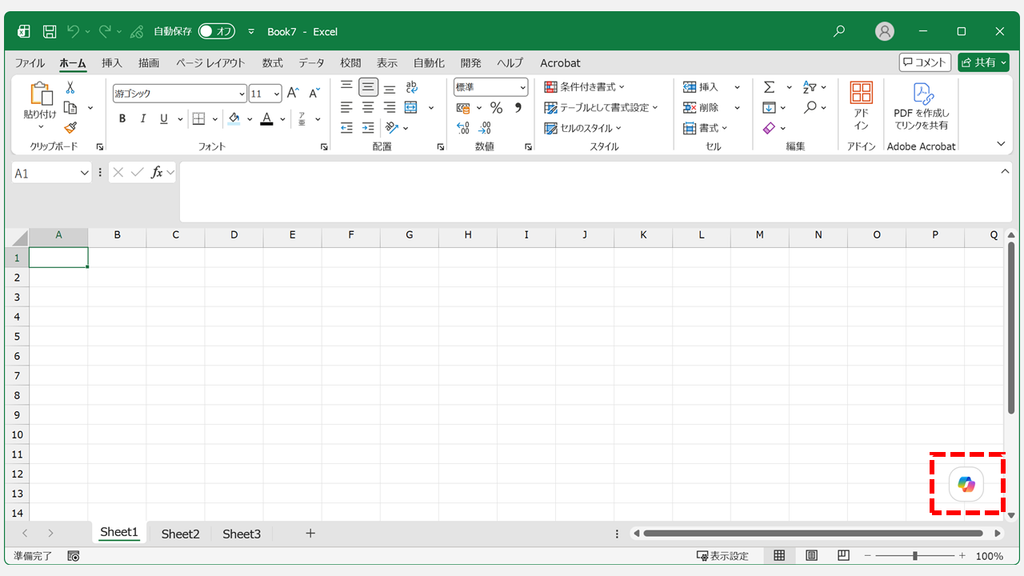Select the Cut scissors icon
The image size is (1024, 576).
click(70, 88)
